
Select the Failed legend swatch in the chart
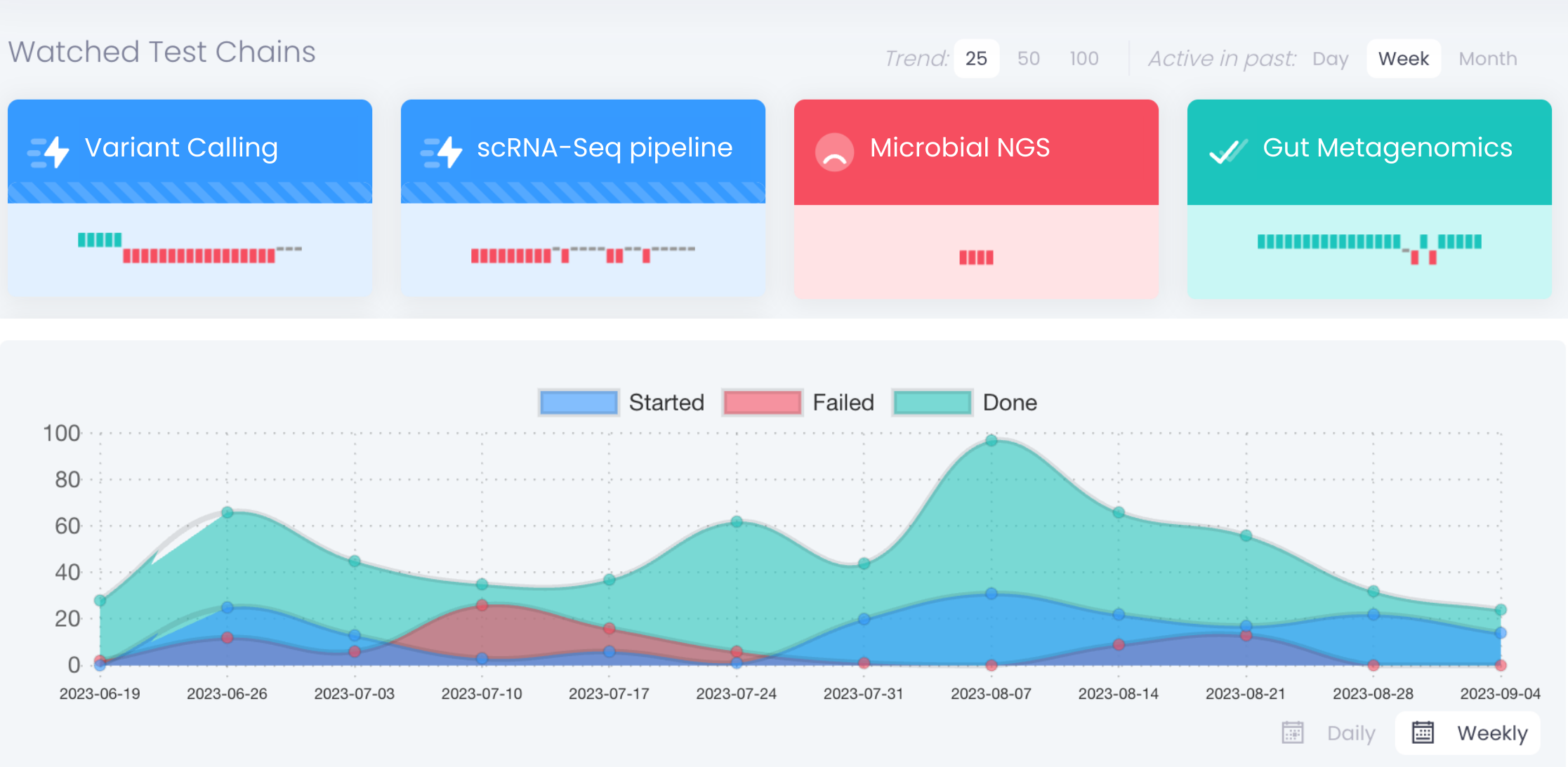pyautogui.click(x=762, y=402)
